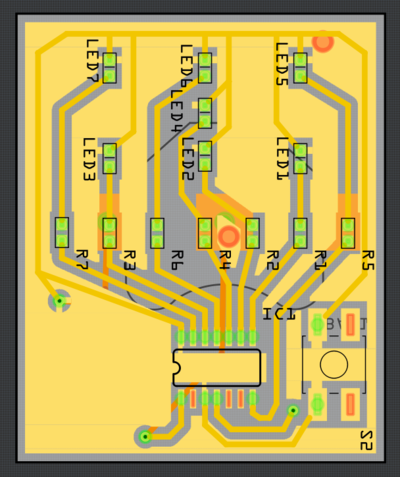Screen dimensions: 400x477
Task: Select the LED3 component pads
Action: point(110,159)
